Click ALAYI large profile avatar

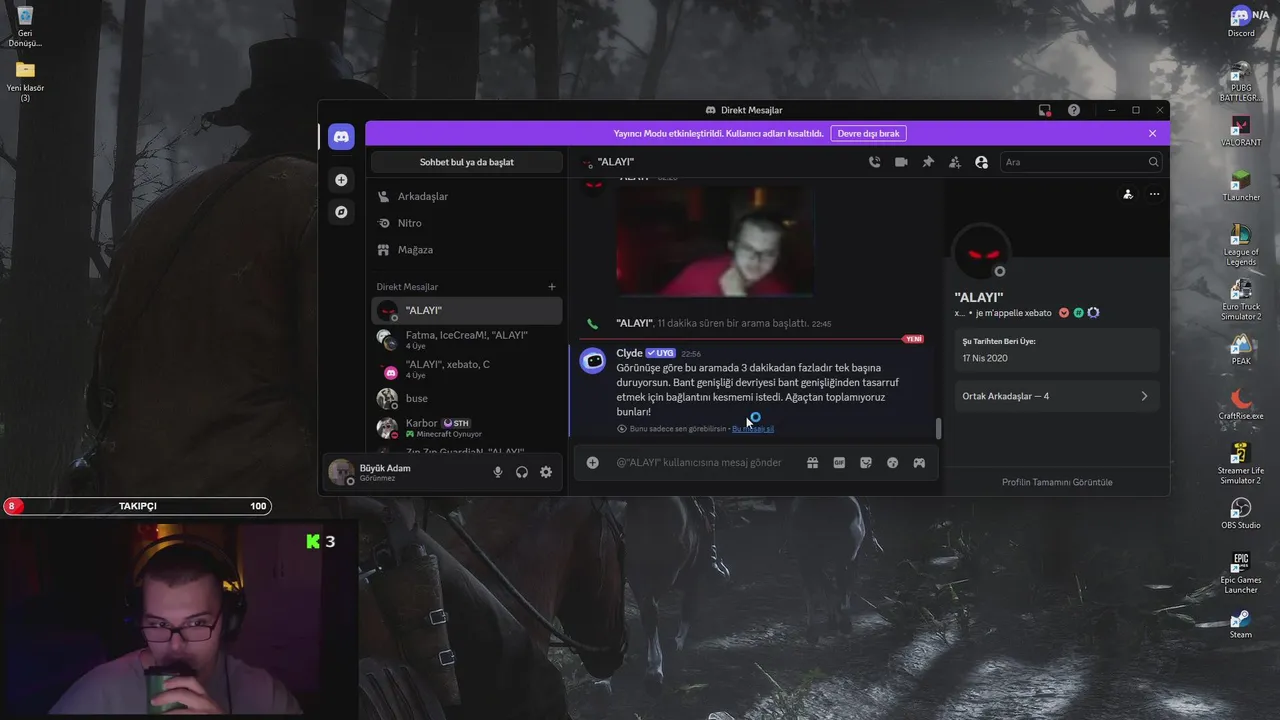click(980, 251)
